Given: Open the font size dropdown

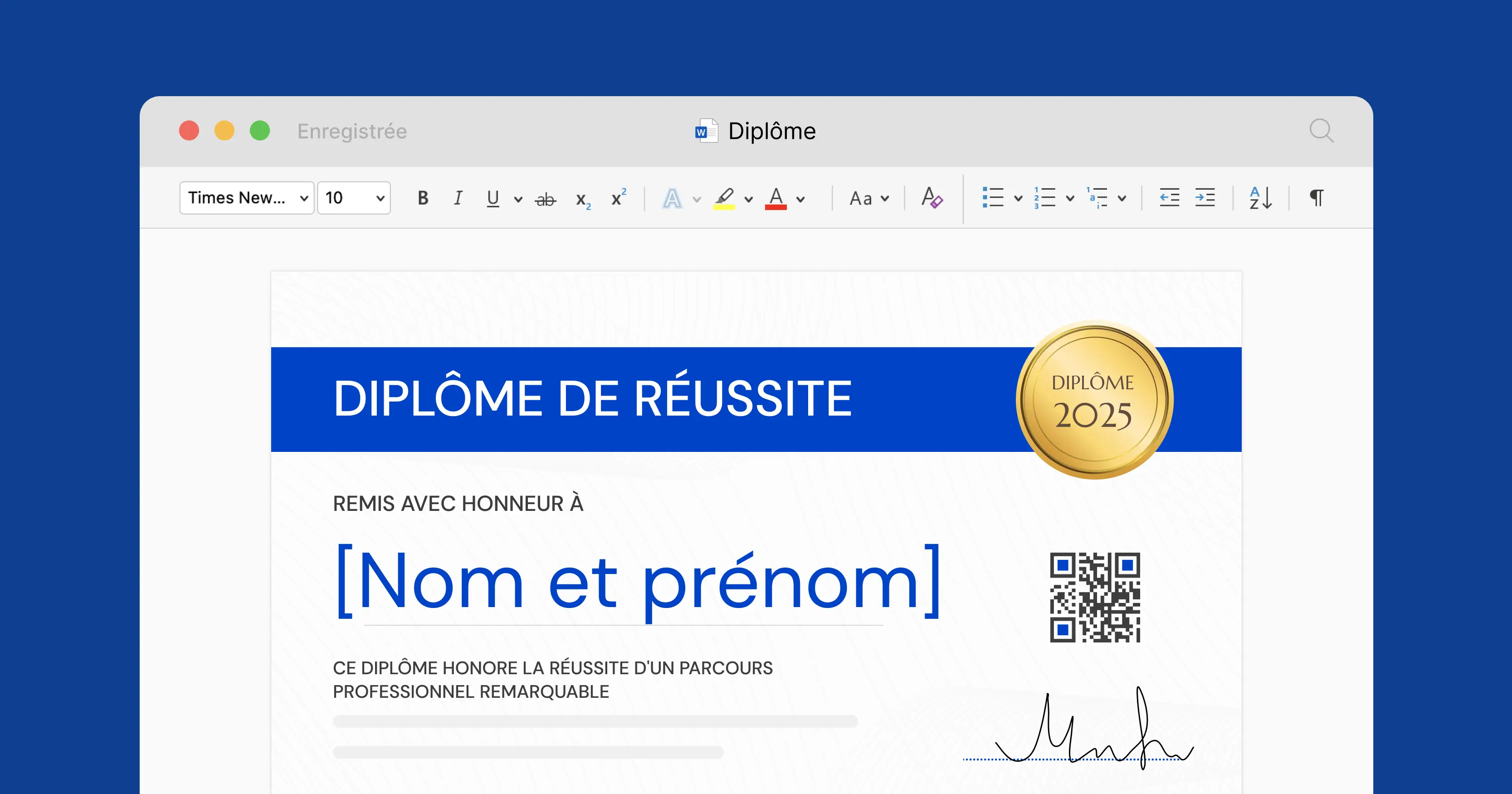Looking at the screenshot, I should (x=353, y=198).
